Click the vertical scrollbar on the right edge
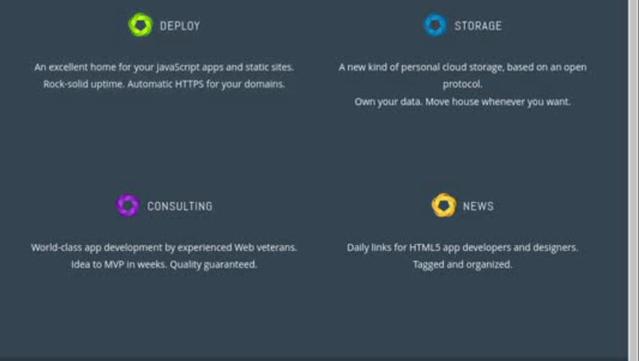Image resolution: width=639 pixels, height=361 pixels. click(x=633, y=180)
